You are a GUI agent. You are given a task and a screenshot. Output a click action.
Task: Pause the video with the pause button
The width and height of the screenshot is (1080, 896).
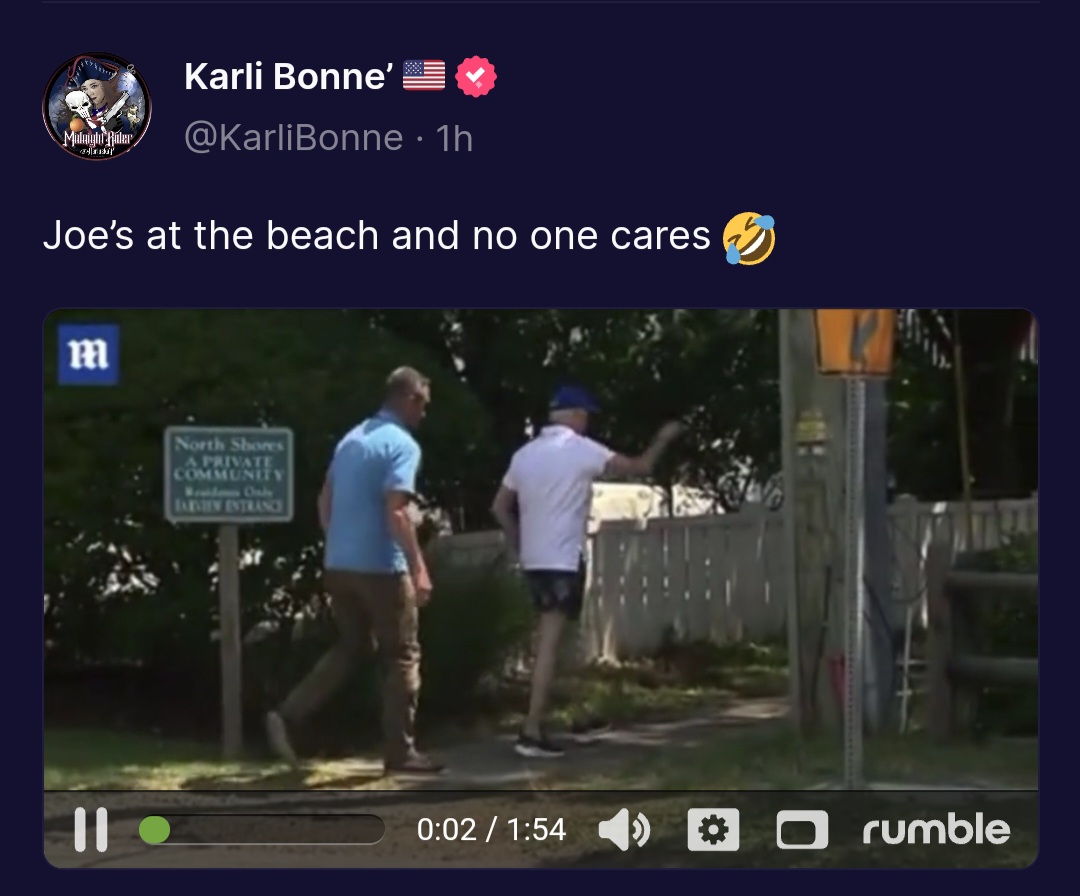click(91, 829)
